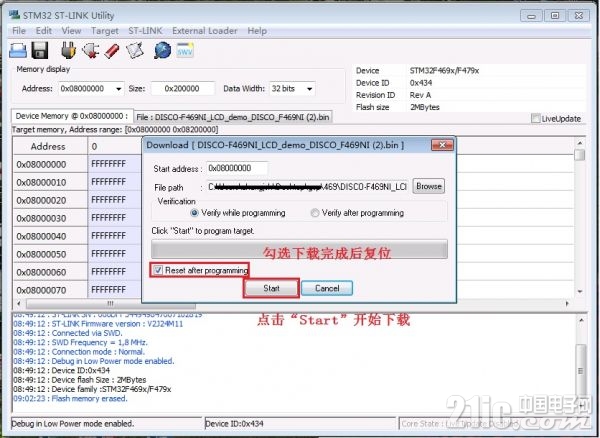Click the Start address input field
Viewport: 600px width, 438px height.
[x=237, y=168]
